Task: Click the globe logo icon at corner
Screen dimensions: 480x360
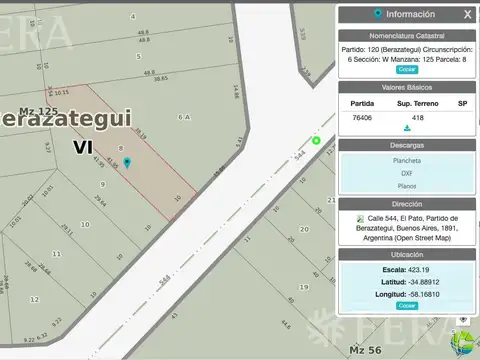Action: click(x=463, y=343)
